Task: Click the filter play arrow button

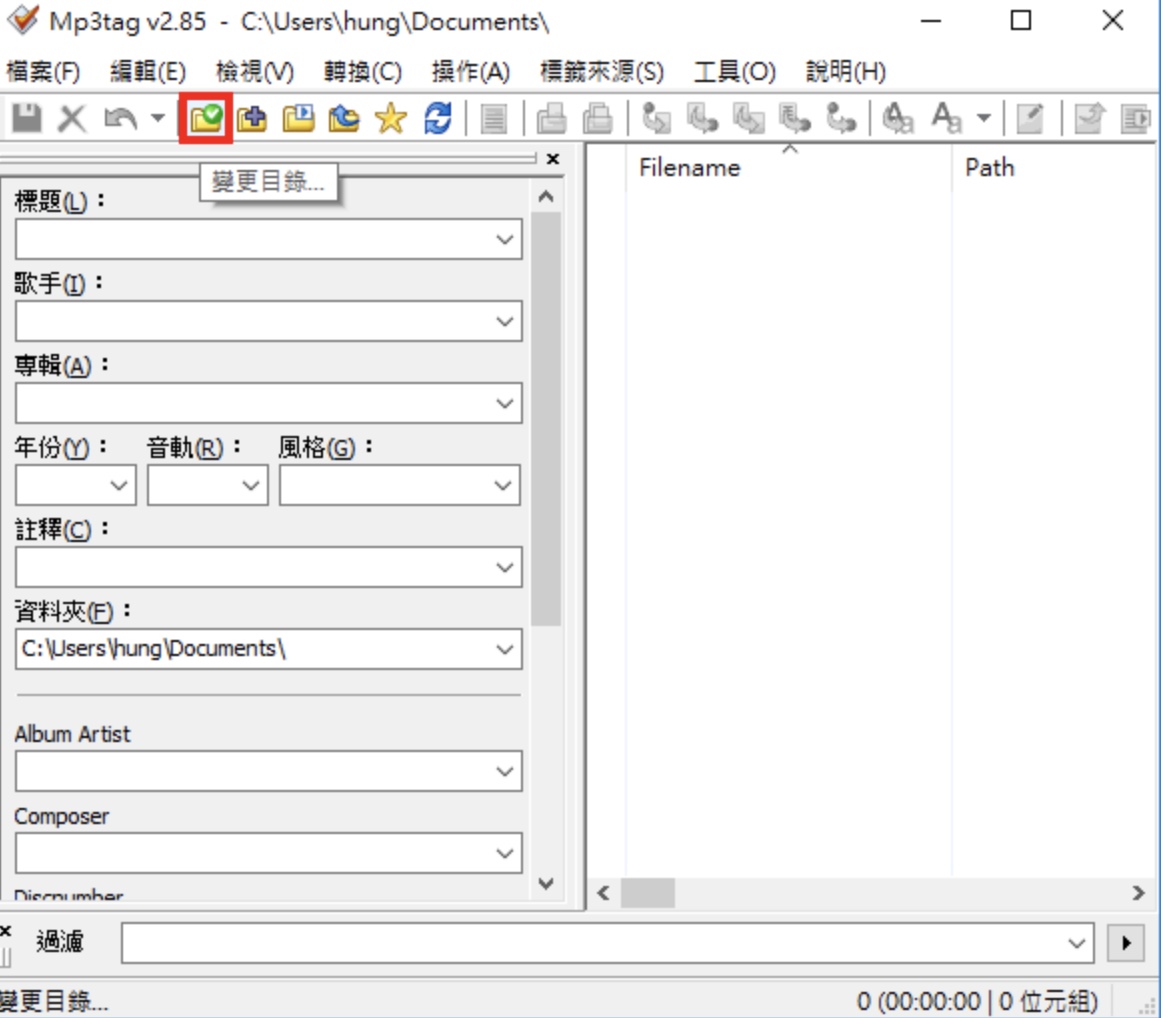Action: [x=1126, y=943]
